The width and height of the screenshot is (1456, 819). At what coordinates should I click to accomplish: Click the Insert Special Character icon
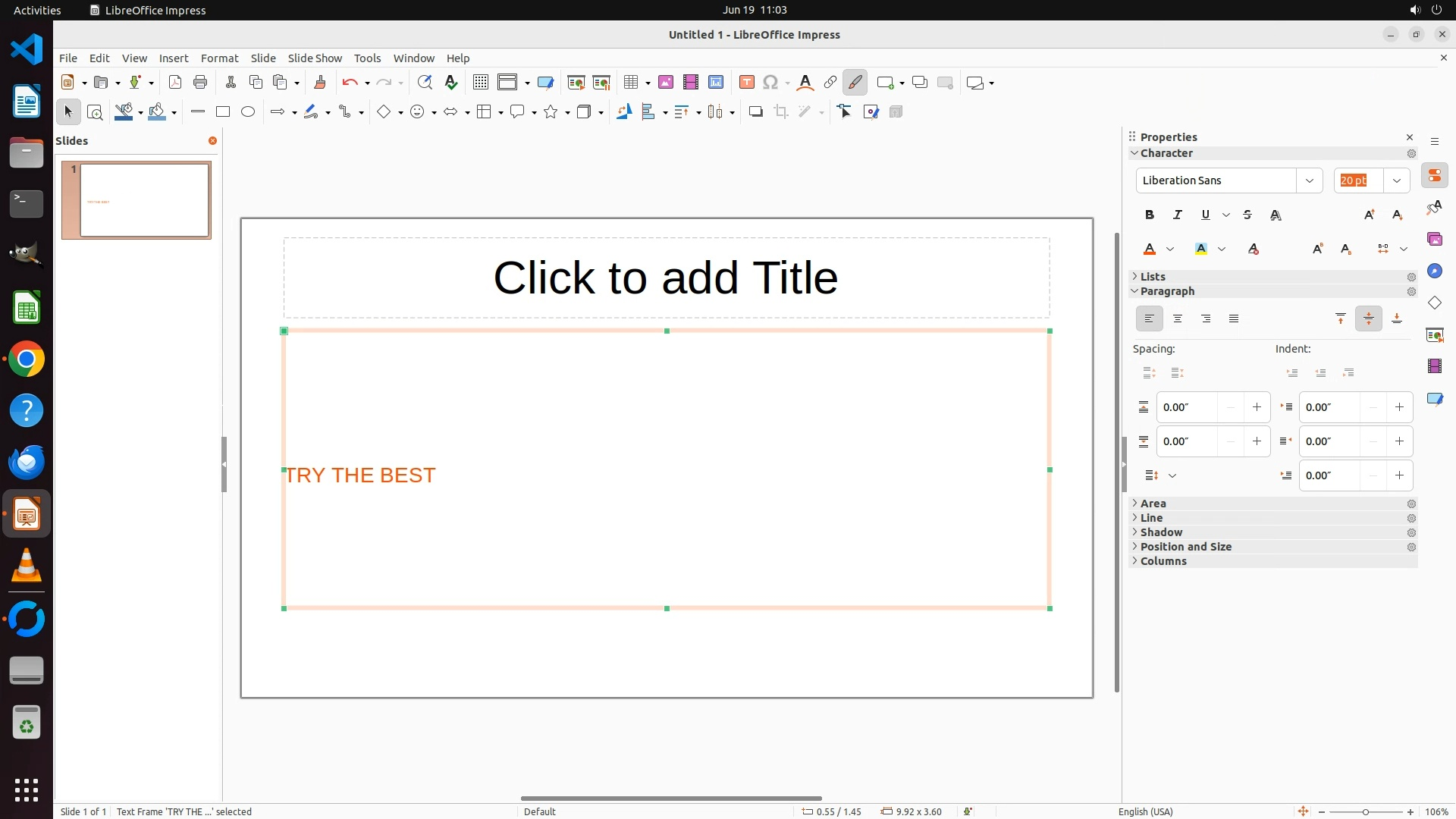coord(770,83)
